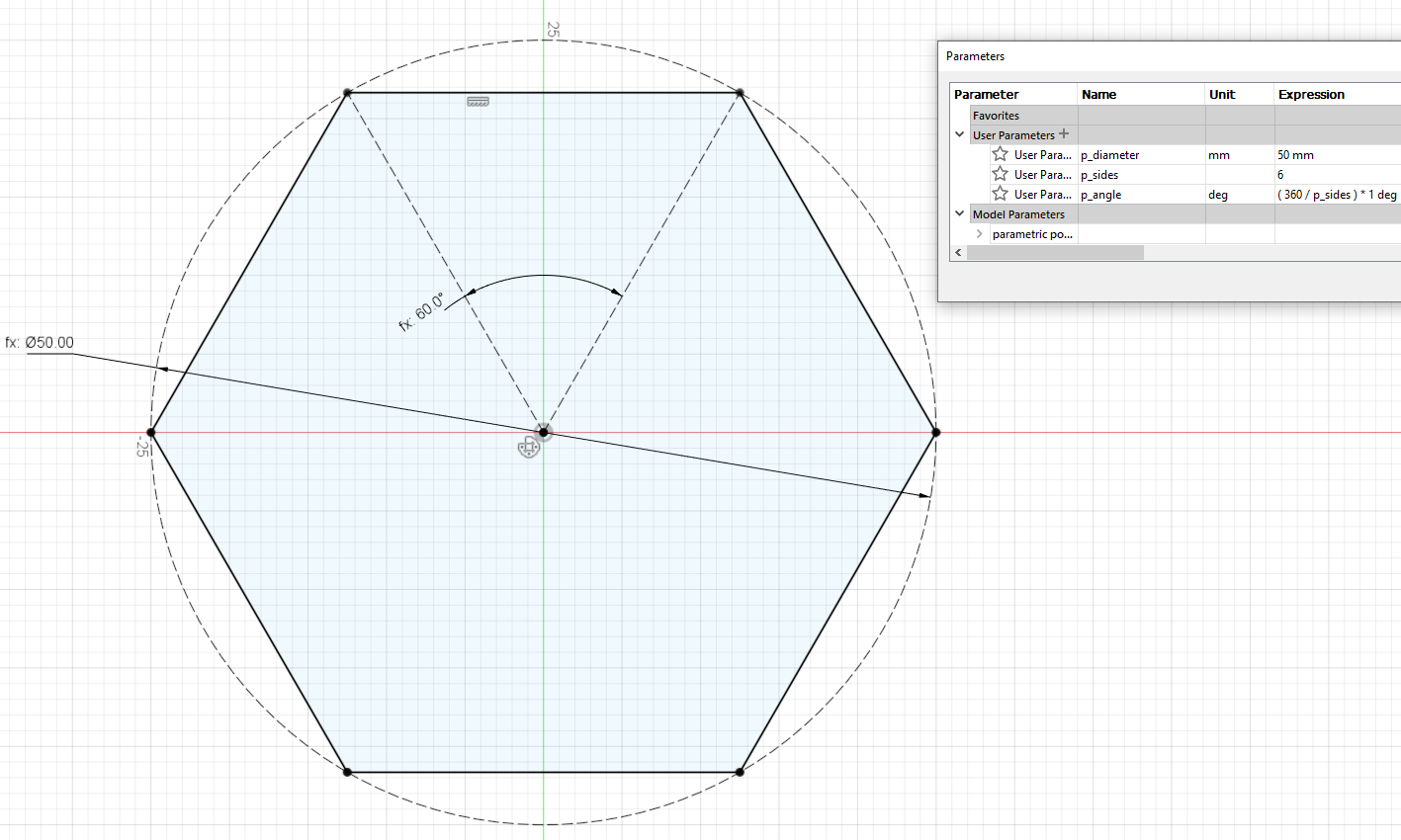Edit the 50 mm expression for p_diameter
The width and height of the screenshot is (1401, 840).
pyautogui.click(x=1295, y=155)
